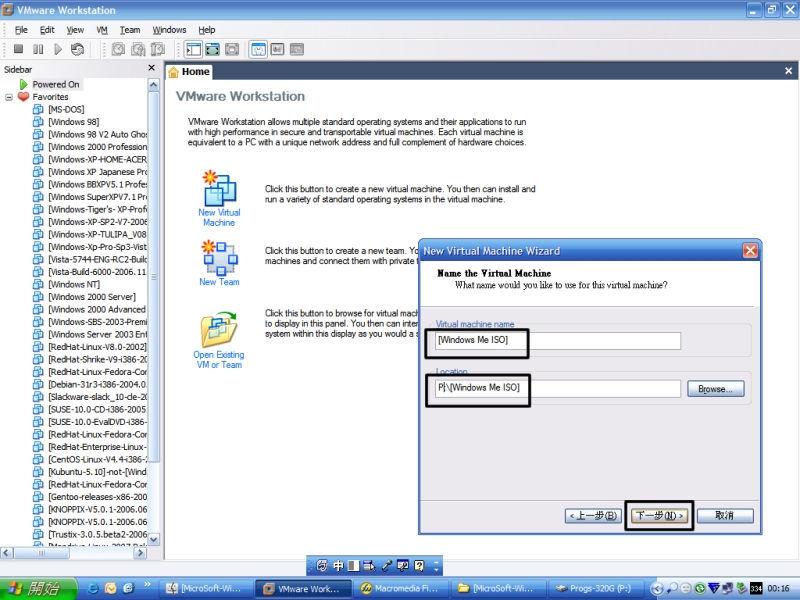Open the File menu
The width and height of the screenshot is (800, 600).
pyautogui.click(x=21, y=30)
